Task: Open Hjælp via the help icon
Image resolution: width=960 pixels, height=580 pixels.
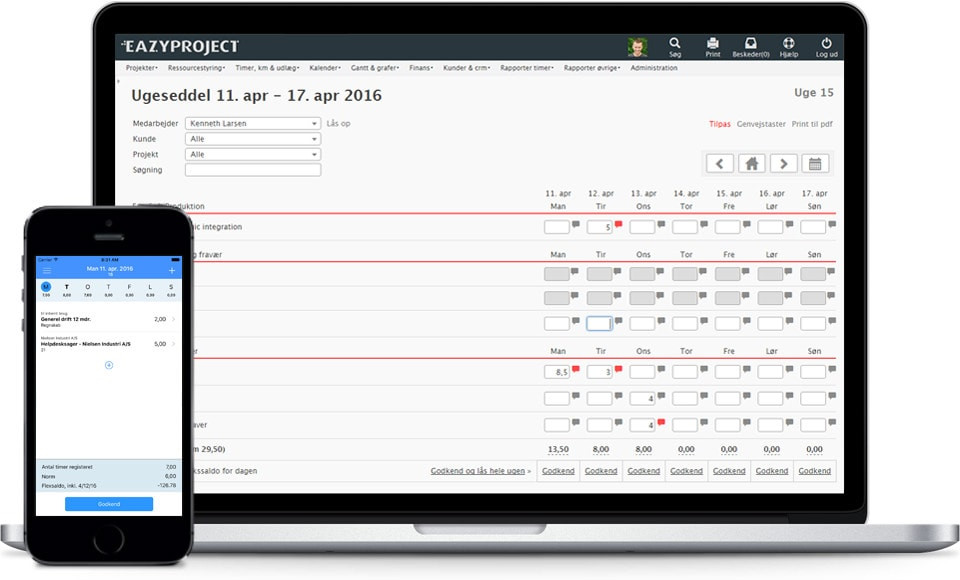Action: click(x=788, y=45)
